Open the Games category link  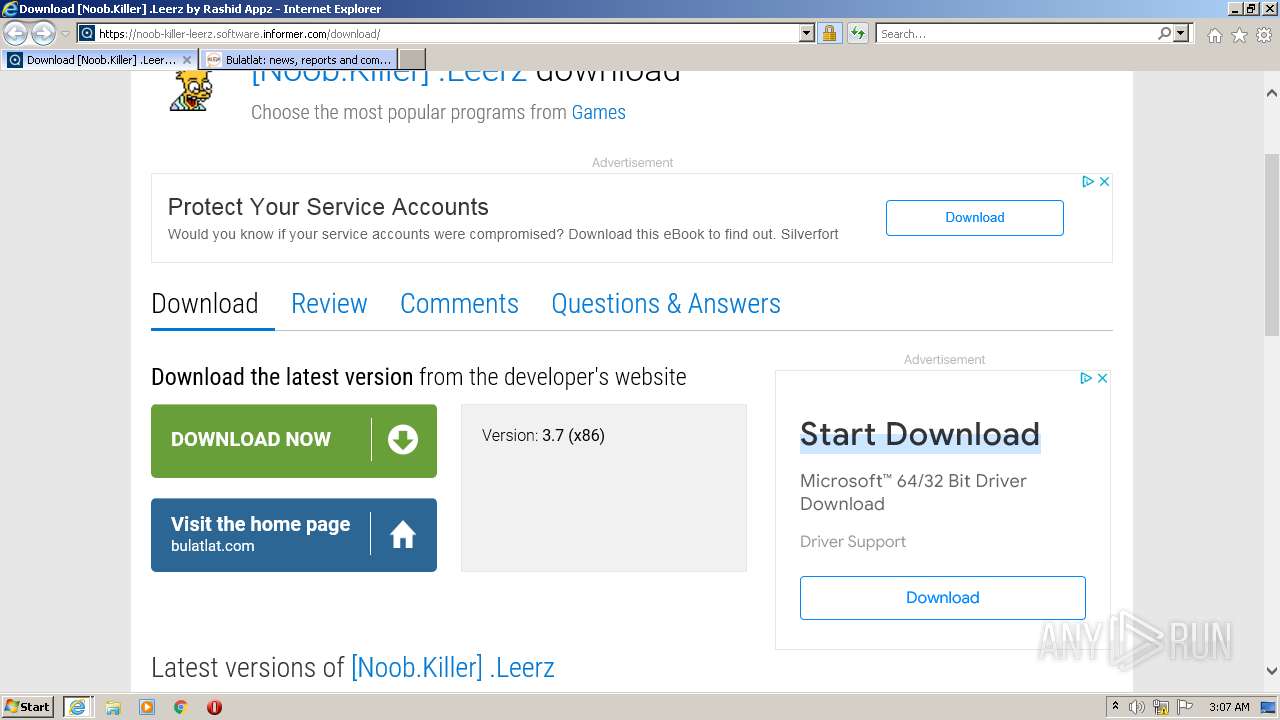pos(598,112)
